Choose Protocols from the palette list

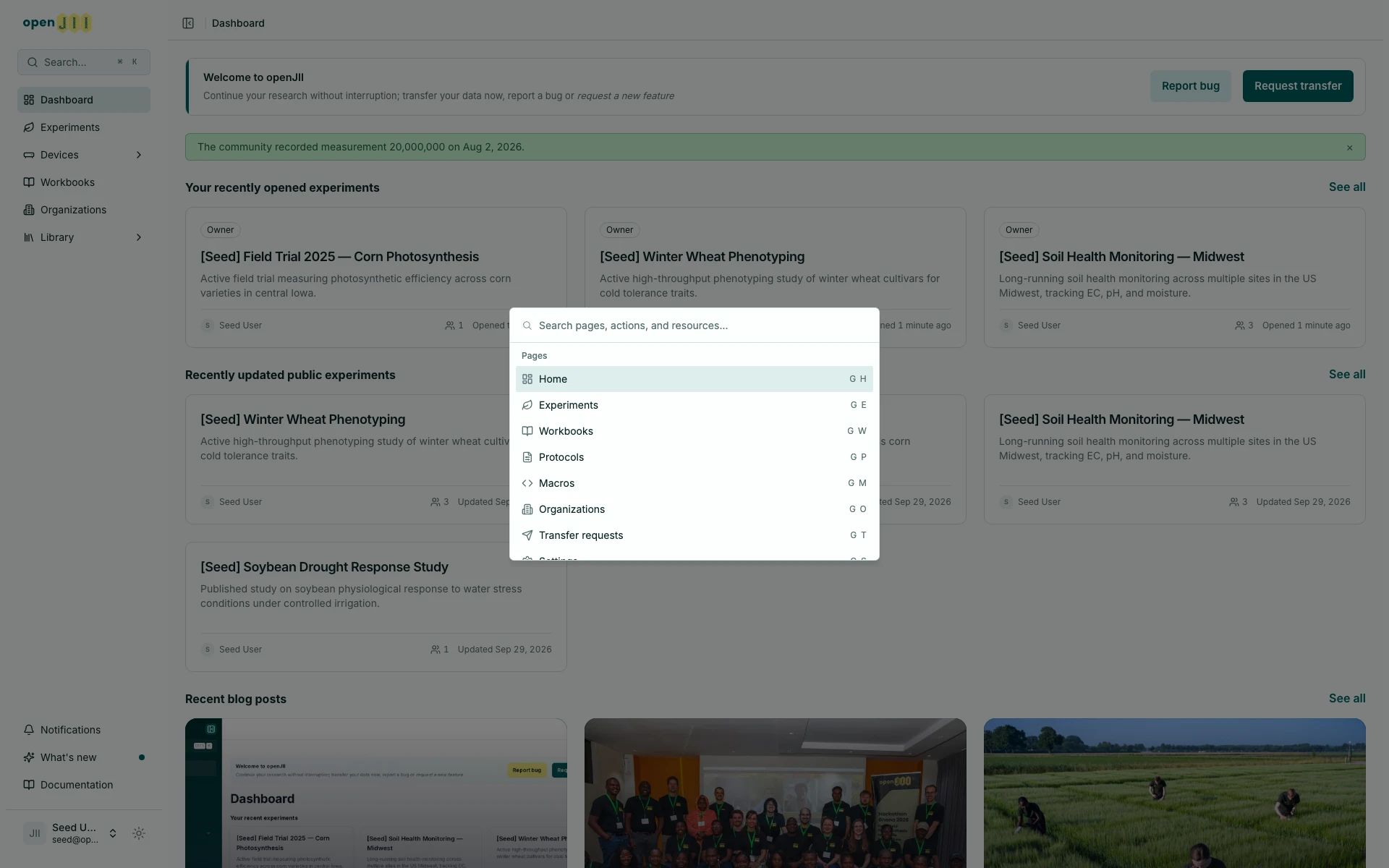pyautogui.click(x=694, y=457)
